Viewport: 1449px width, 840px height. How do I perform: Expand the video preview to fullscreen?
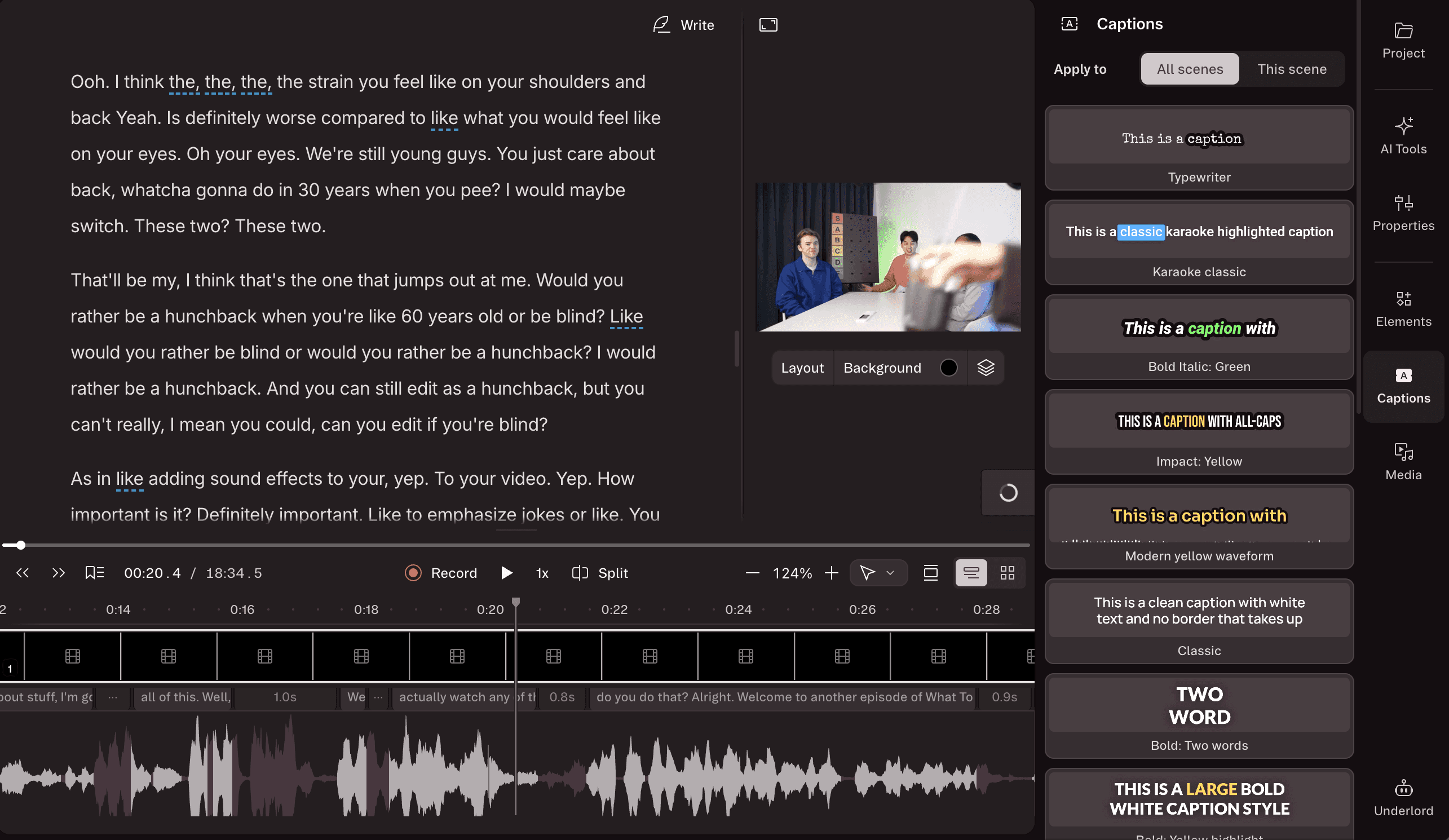click(768, 25)
